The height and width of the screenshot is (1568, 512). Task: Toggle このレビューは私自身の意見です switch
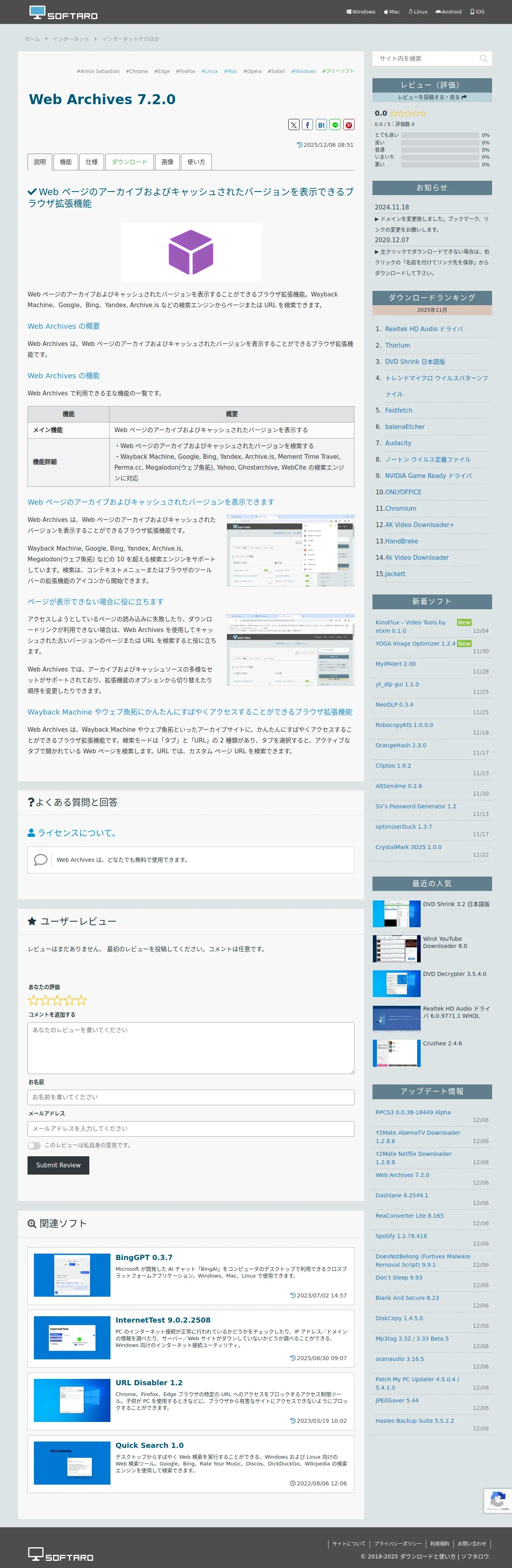coord(34,1145)
